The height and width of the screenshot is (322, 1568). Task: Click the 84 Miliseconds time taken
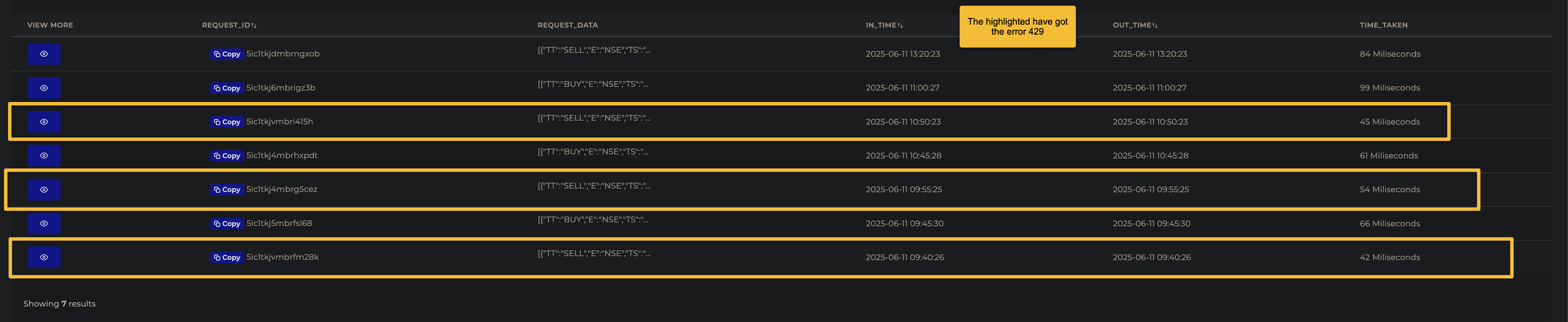[1390, 54]
